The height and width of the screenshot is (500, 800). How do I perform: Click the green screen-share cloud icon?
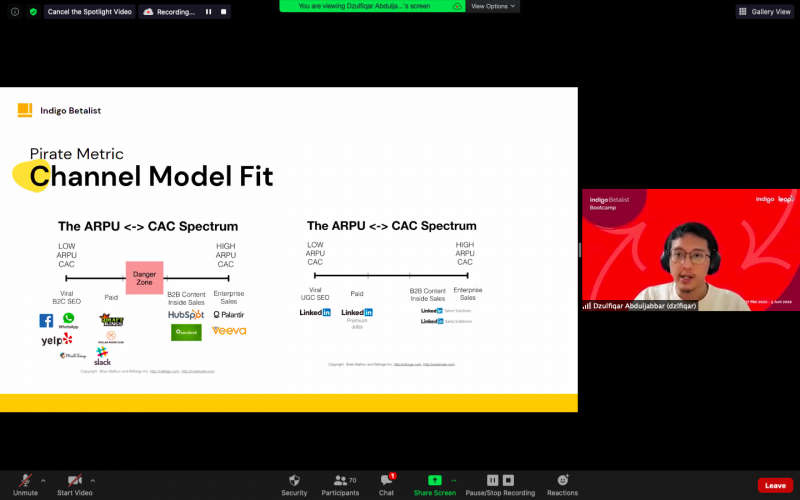click(x=457, y=6)
